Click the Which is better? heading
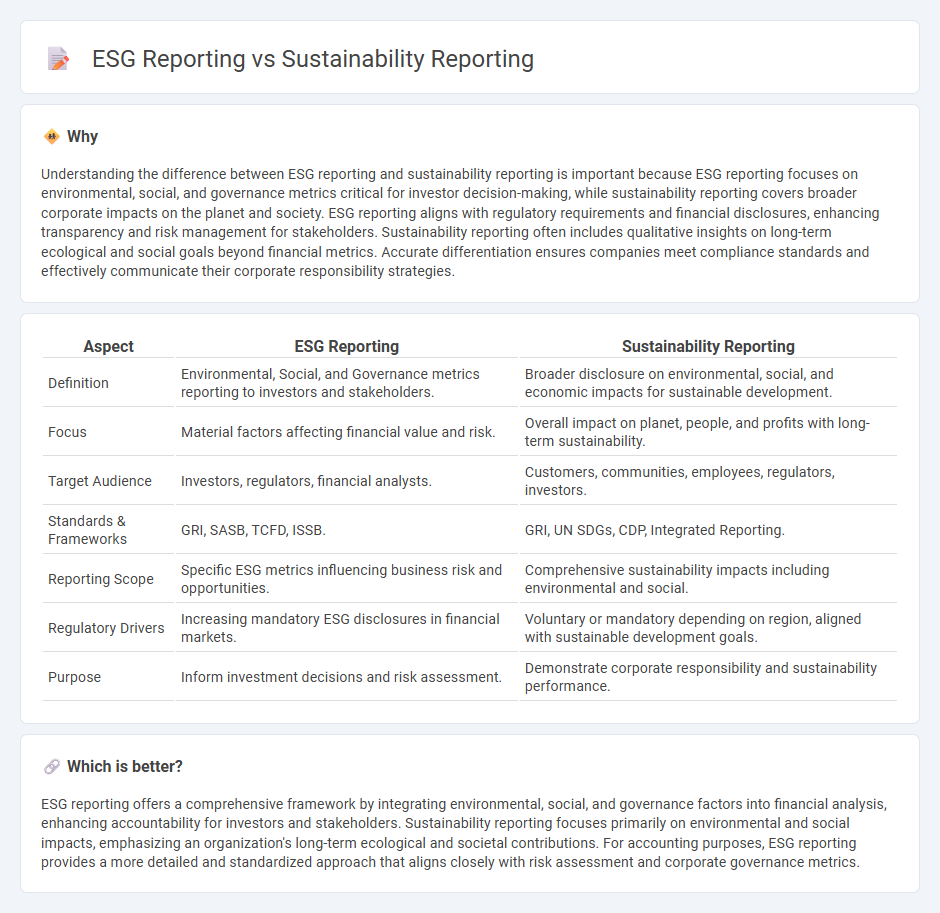This screenshot has height=913, width=940. 125,767
